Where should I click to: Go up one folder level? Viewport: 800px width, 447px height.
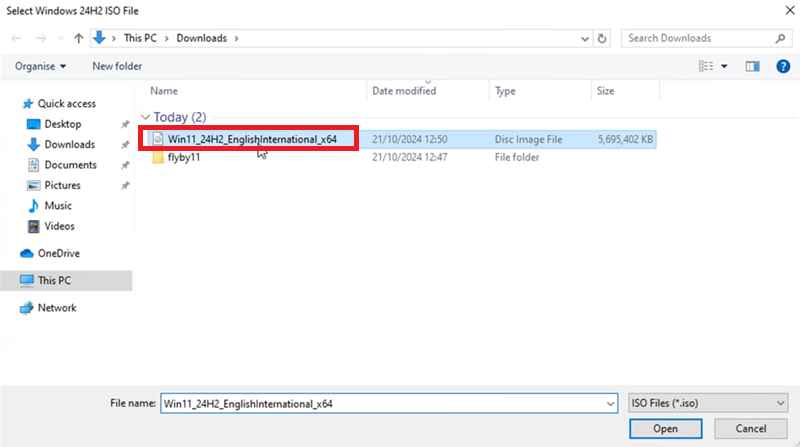coord(79,38)
